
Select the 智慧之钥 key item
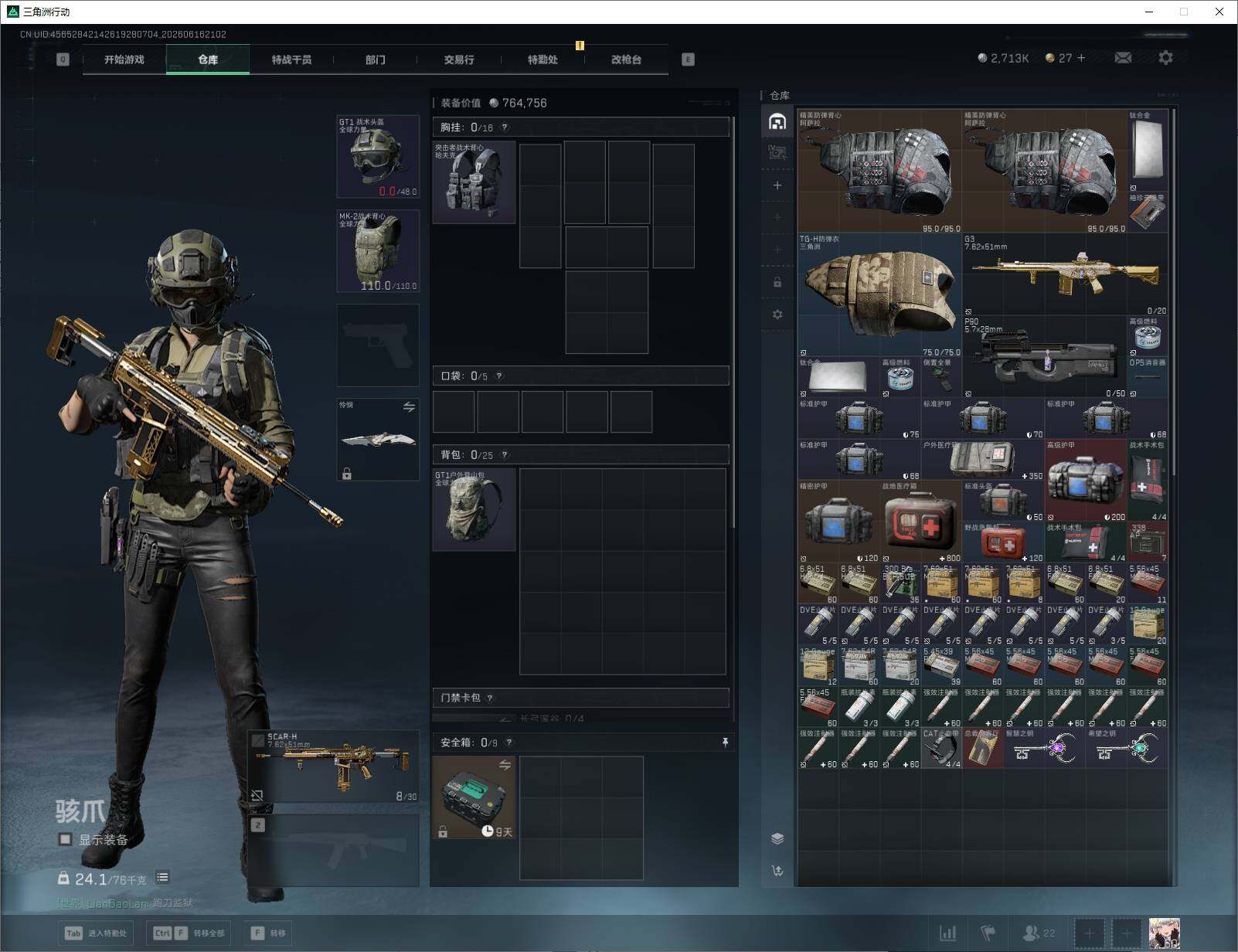(x=1044, y=748)
